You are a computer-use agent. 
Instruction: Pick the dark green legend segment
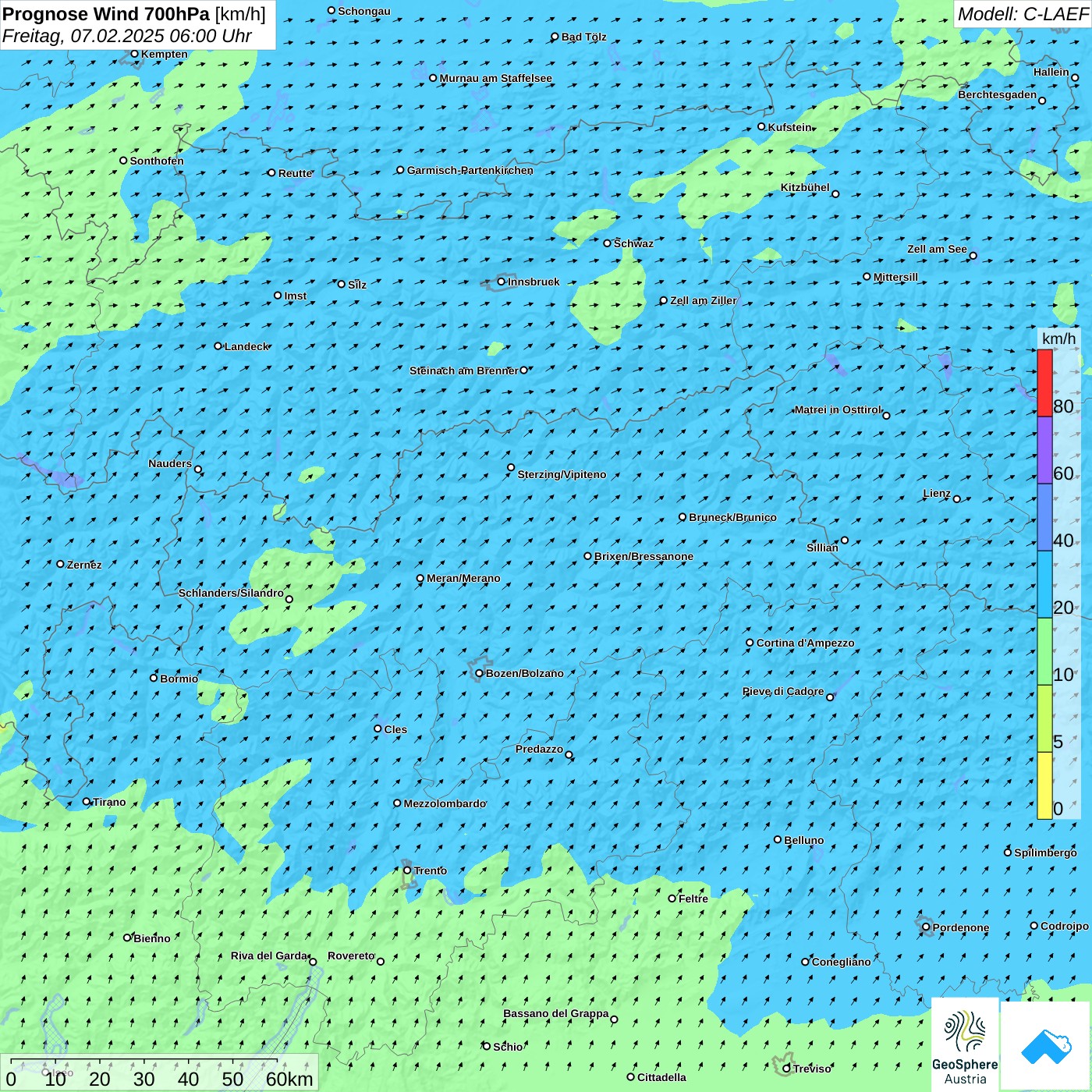point(1044,651)
